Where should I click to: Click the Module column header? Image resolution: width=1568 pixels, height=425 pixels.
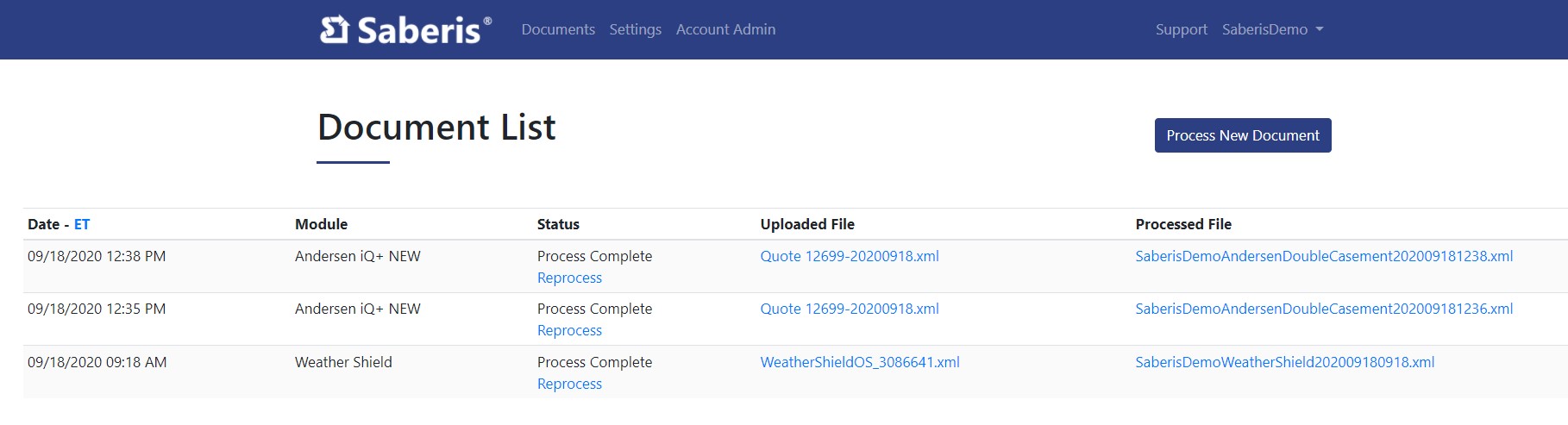coord(321,224)
